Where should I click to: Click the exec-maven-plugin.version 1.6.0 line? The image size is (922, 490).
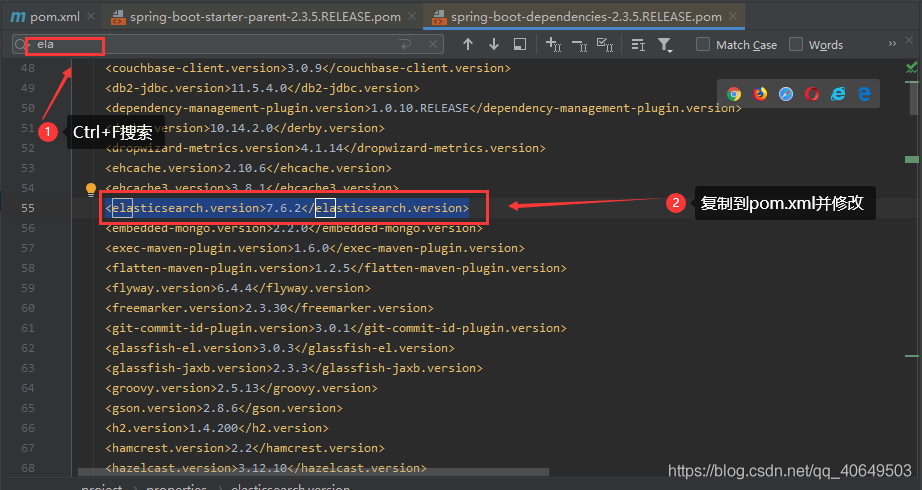click(x=315, y=248)
